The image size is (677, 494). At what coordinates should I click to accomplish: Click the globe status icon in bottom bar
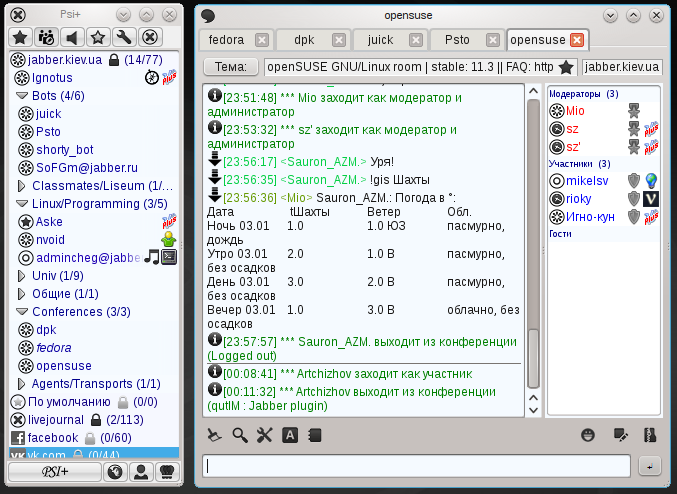click(115, 472)
